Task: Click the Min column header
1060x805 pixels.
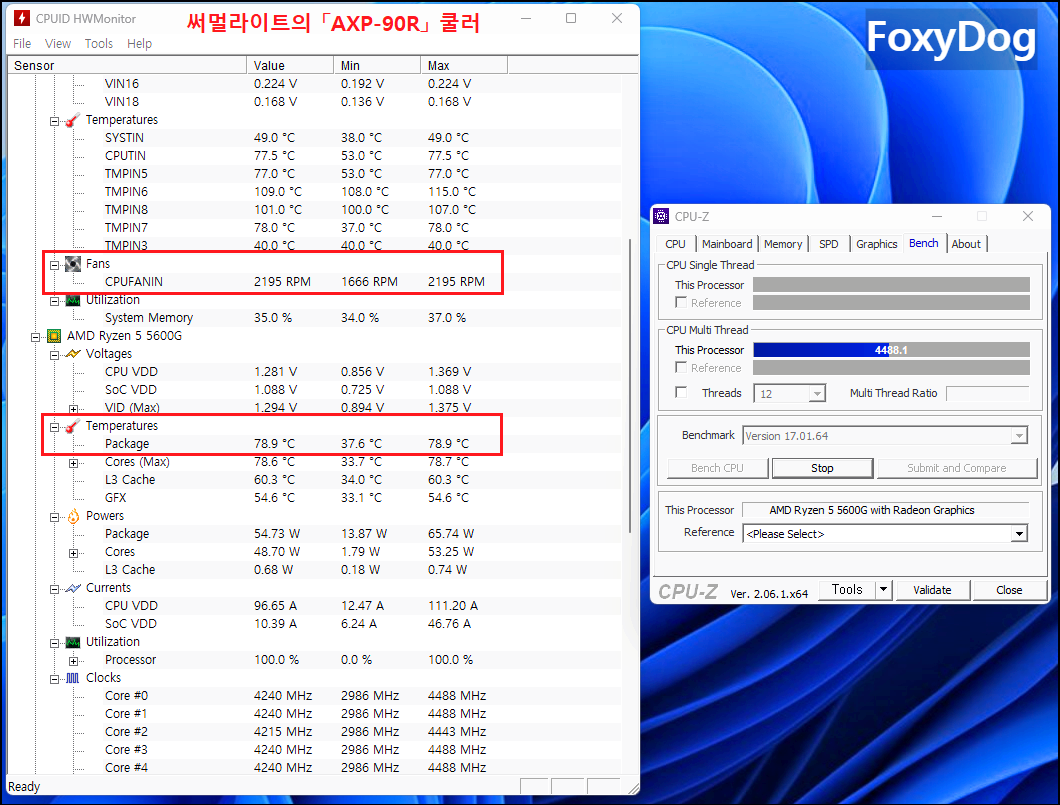Action: click(377, 66)
